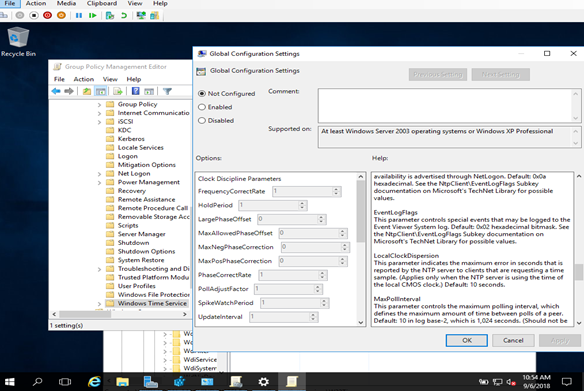Select the Not Configured radio button
584x391 pixels.
pos(202,93)
